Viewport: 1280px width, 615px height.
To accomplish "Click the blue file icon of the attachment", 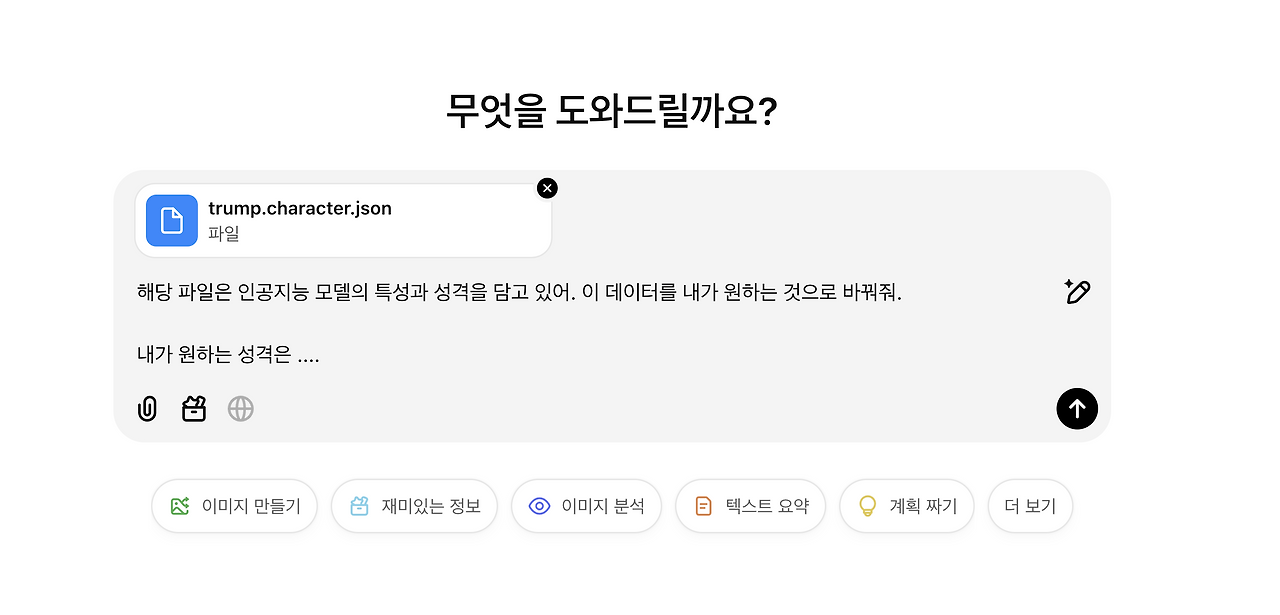I will click(172, 220).
